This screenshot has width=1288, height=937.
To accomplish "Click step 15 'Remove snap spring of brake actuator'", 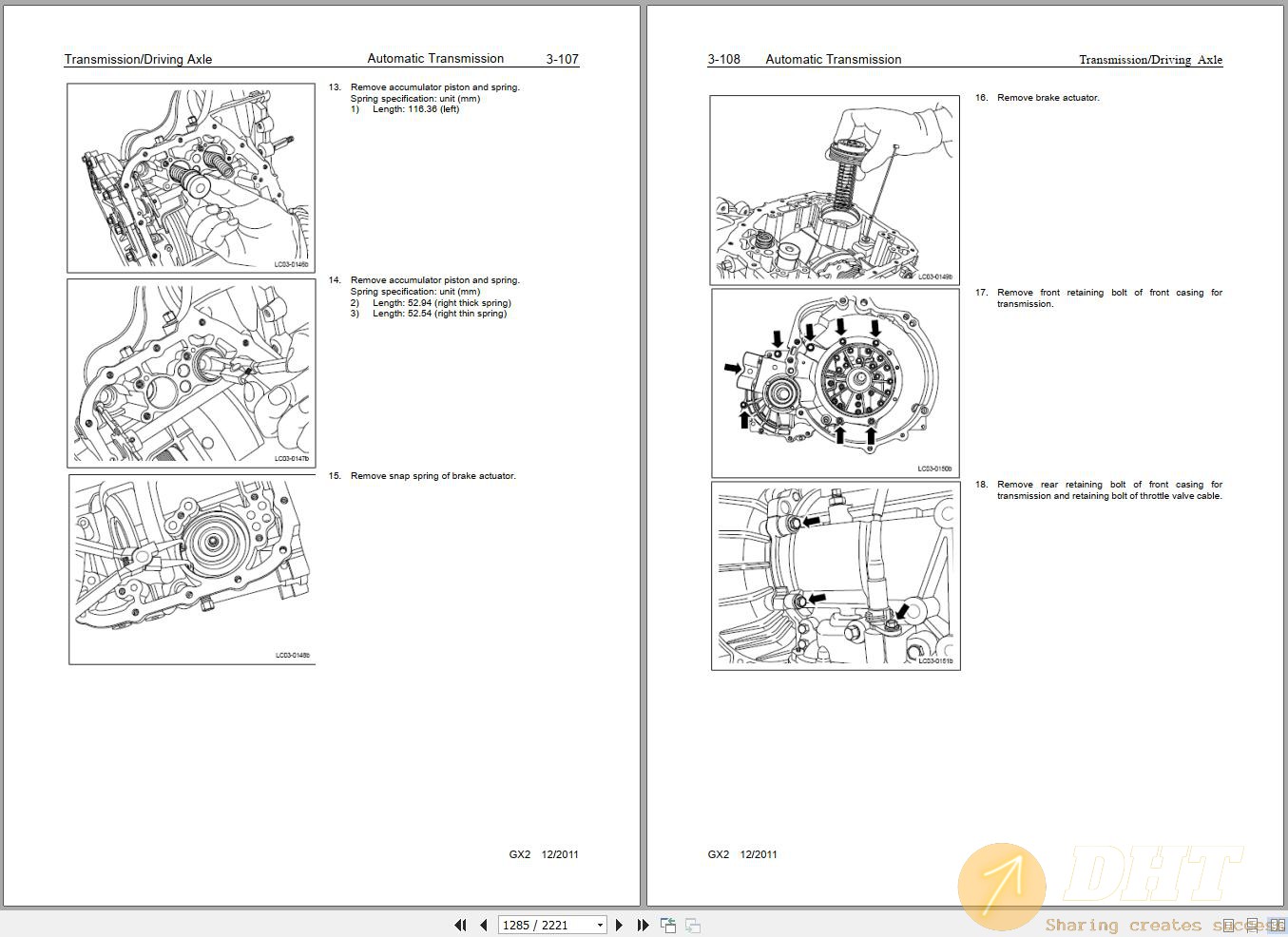I will [433, 476].
